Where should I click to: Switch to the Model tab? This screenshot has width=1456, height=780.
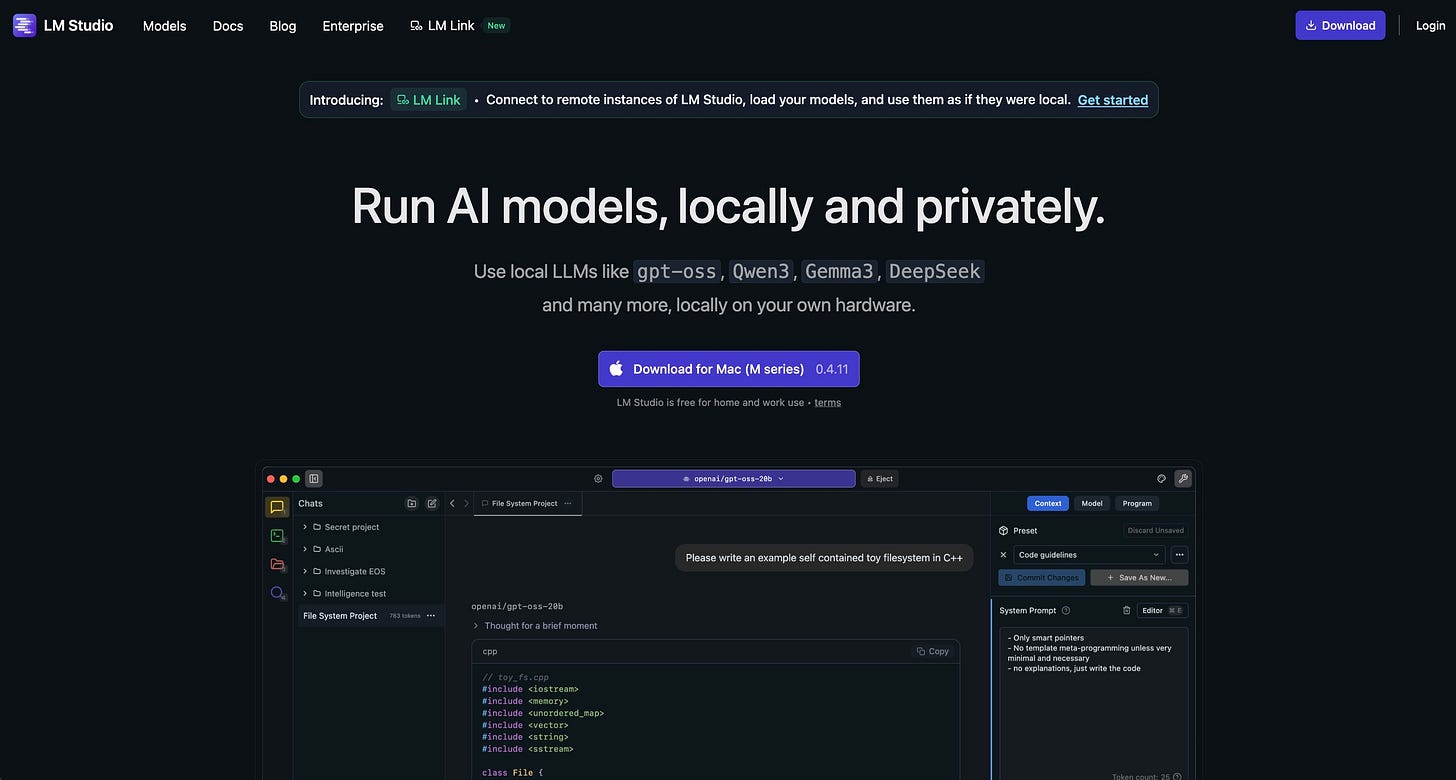point(1092,504)
